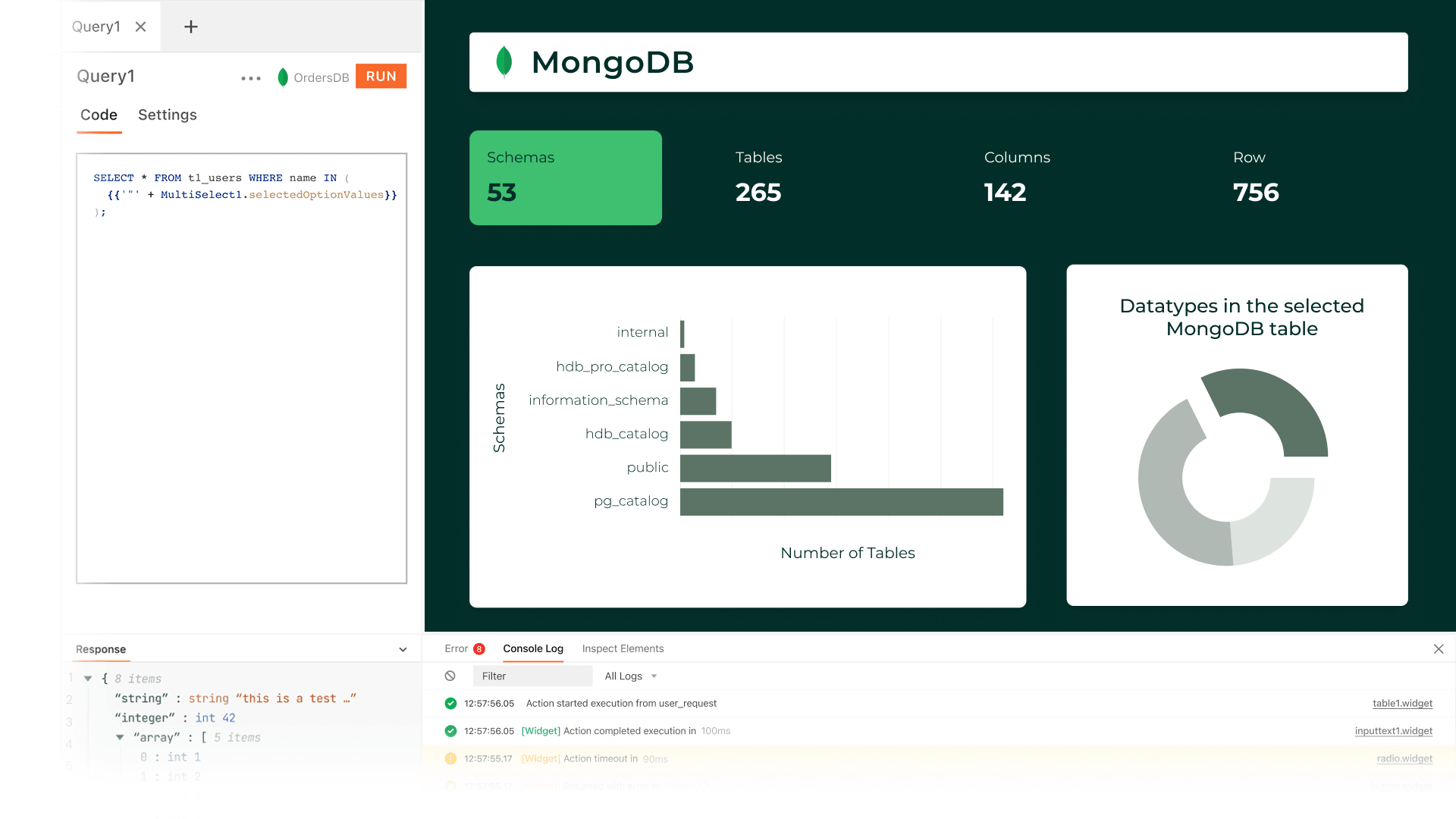Image resolution: width=1456 pixels, height=819 pixels.
Task: Collapse the array node in the response tree
Action: click(120, 737)
